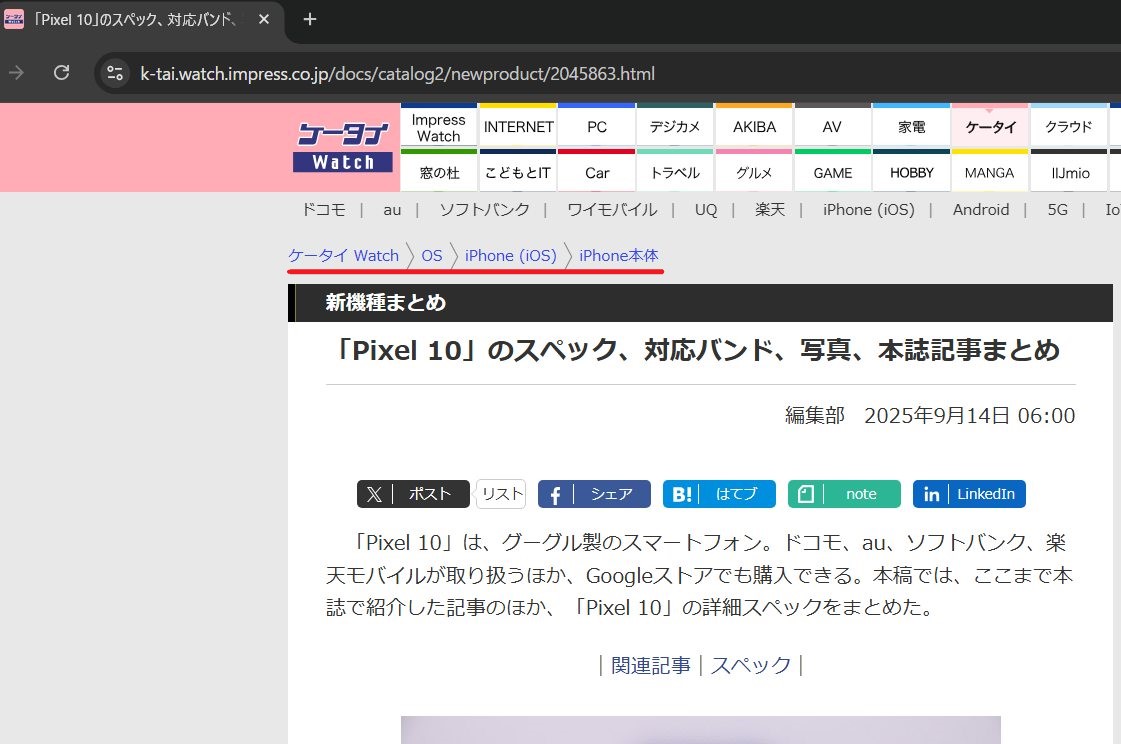
Task: Open the 家電 Watch tab
Action: pyautogui.click(x=912, y=127)
